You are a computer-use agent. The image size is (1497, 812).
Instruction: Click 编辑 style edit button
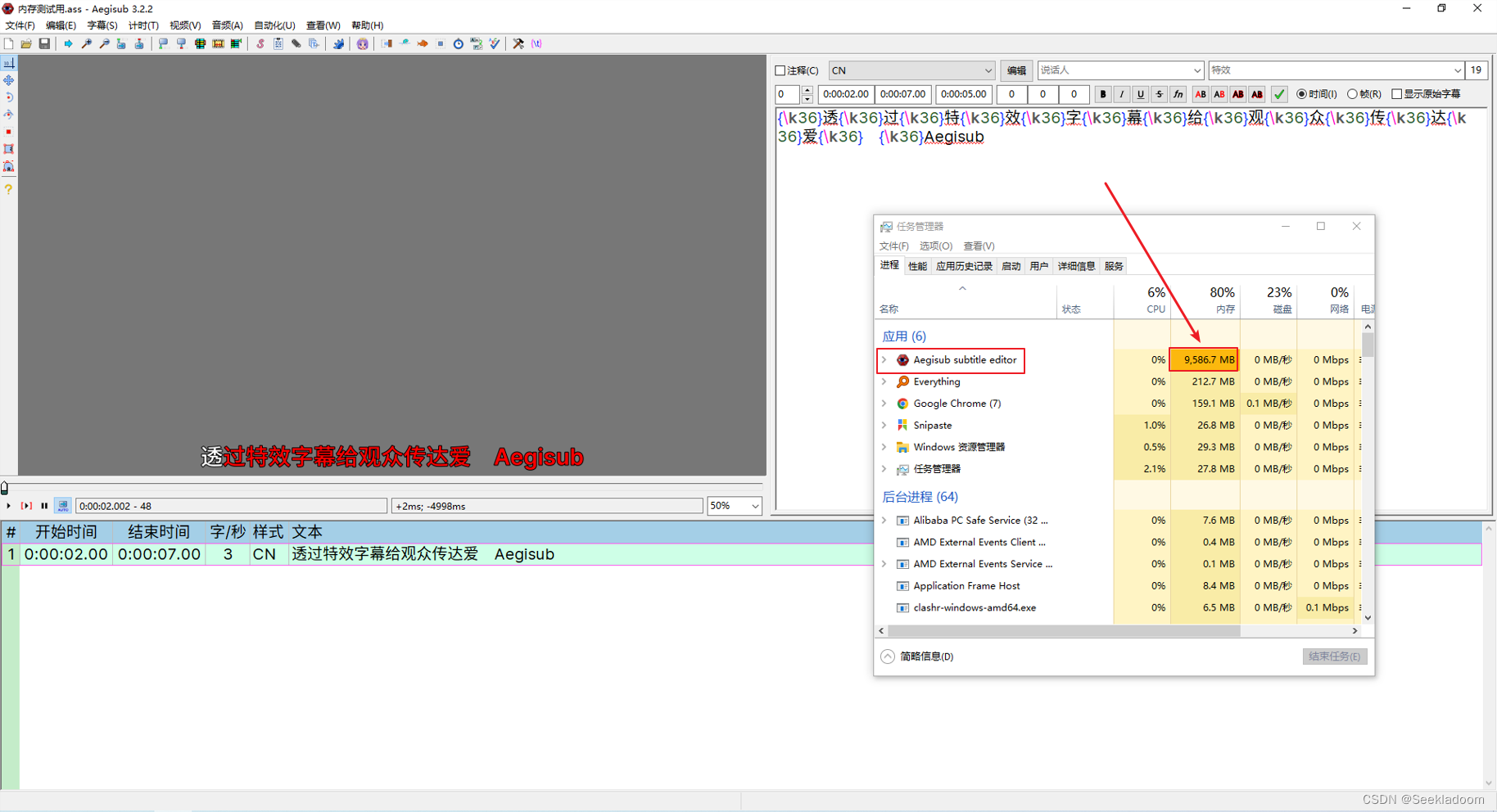point(1016,70)
